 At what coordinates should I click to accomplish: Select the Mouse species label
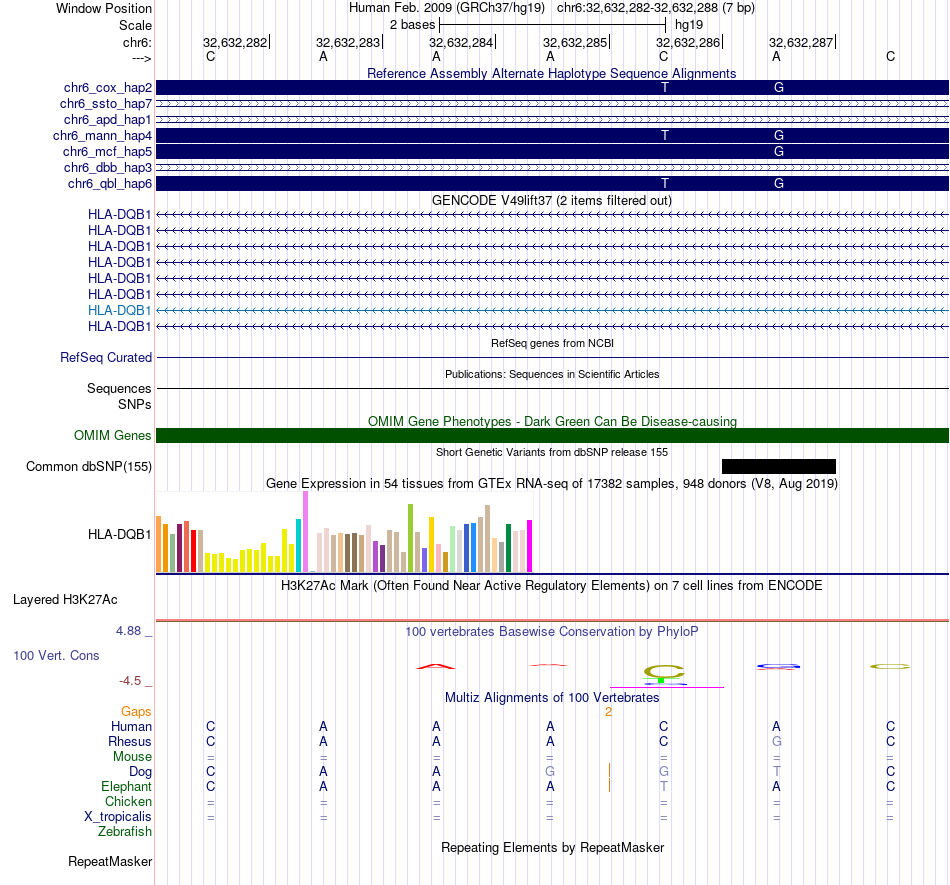[x=133, y=757]
